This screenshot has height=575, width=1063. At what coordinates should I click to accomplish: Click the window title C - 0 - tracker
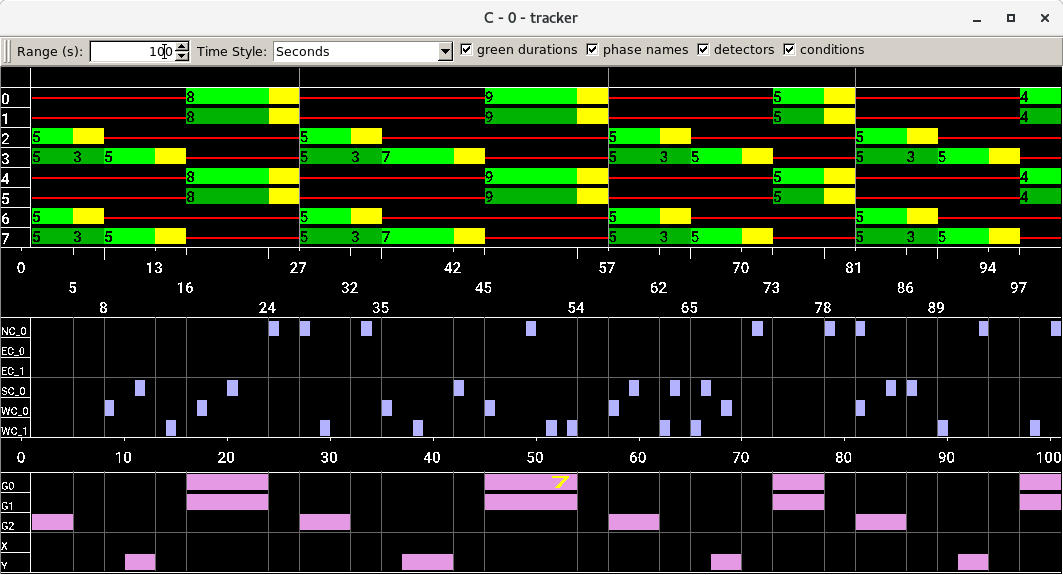point(531,18)
